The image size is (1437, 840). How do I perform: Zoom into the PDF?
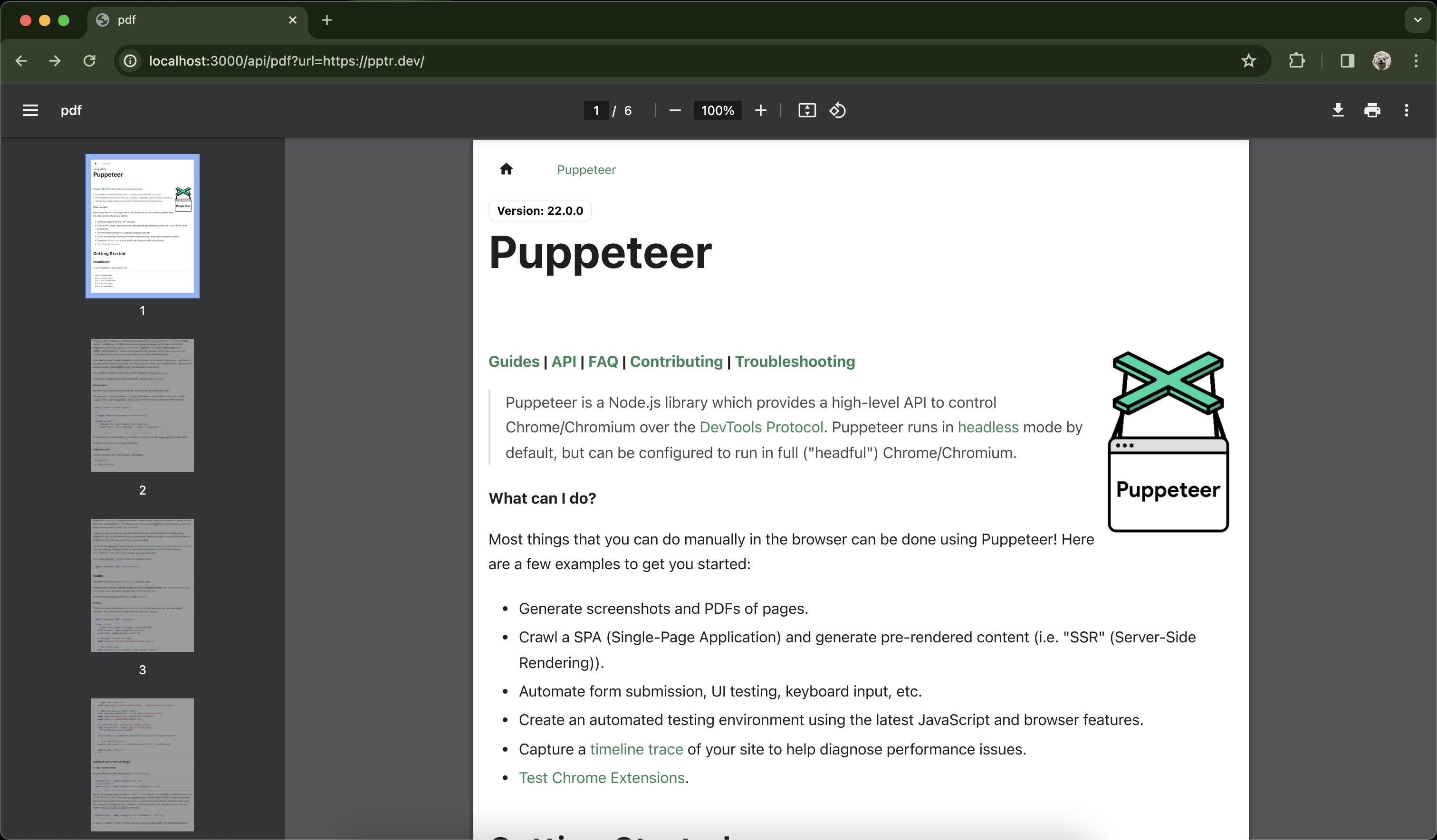coord(761,110)
